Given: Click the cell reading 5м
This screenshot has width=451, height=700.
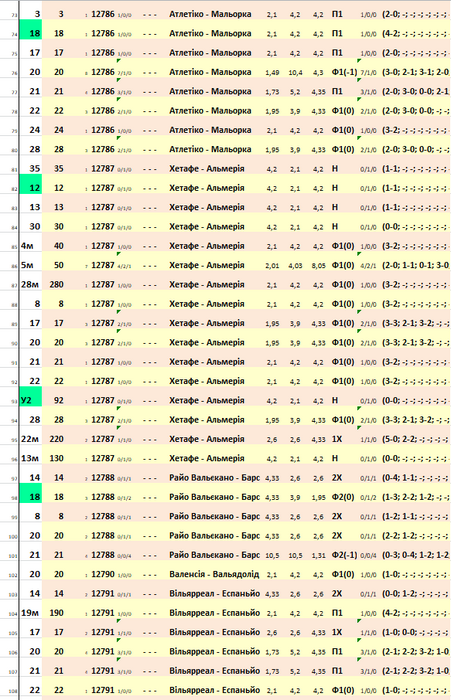Looking at the screenshot, I should click(30, 265).
